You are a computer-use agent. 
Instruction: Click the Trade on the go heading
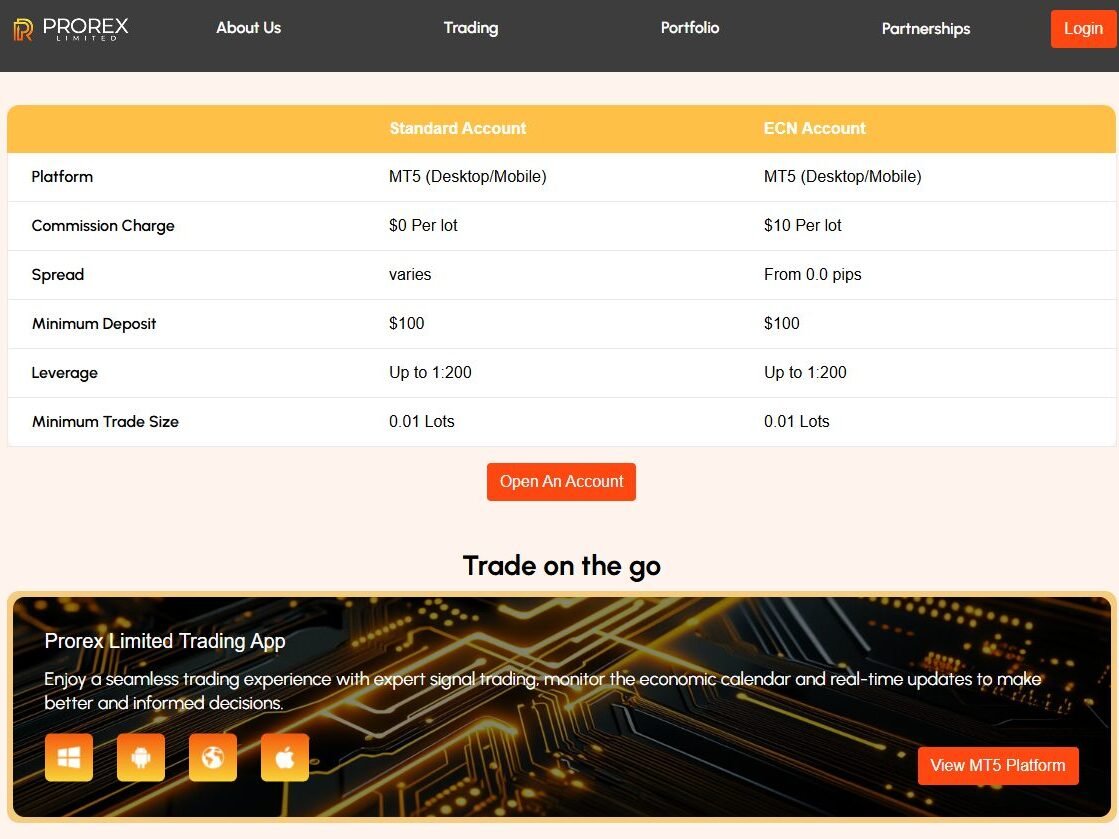point(562,566)
